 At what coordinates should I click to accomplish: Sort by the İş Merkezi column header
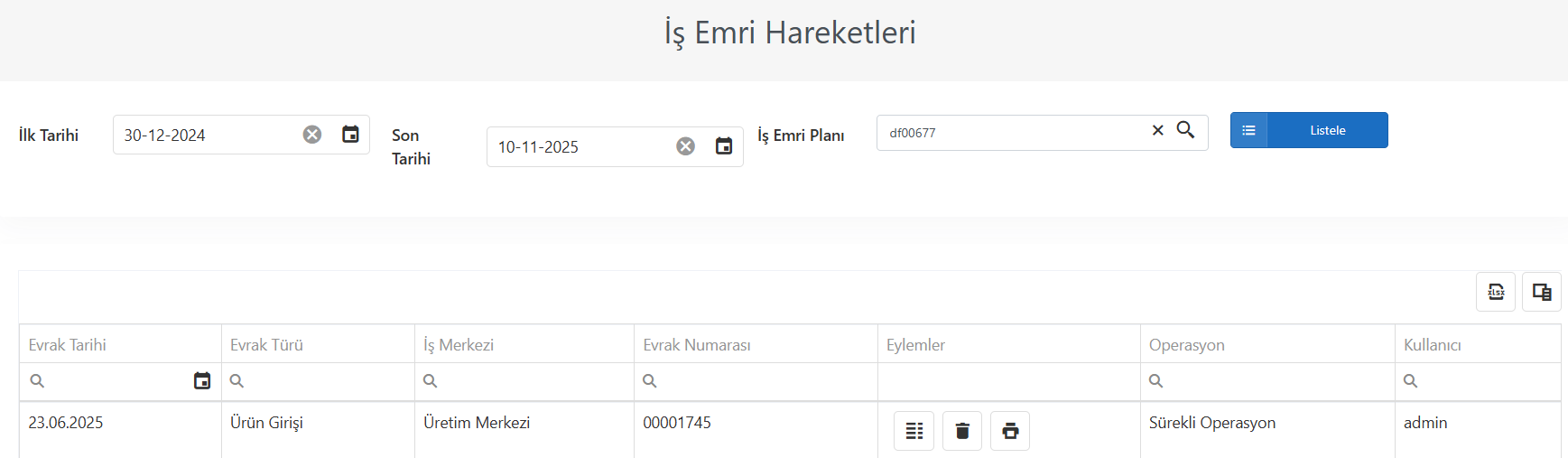pyautogui.click(x=524, y=344)
